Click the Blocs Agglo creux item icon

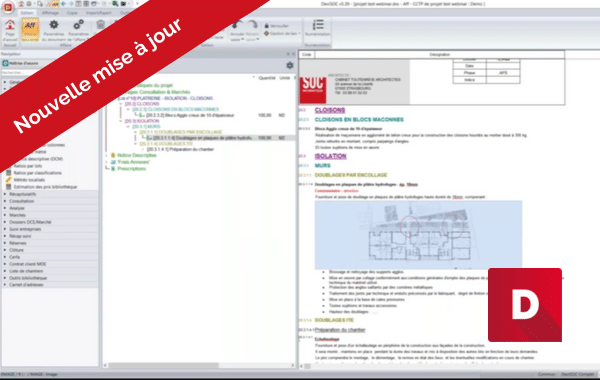(x=142, y=115)
